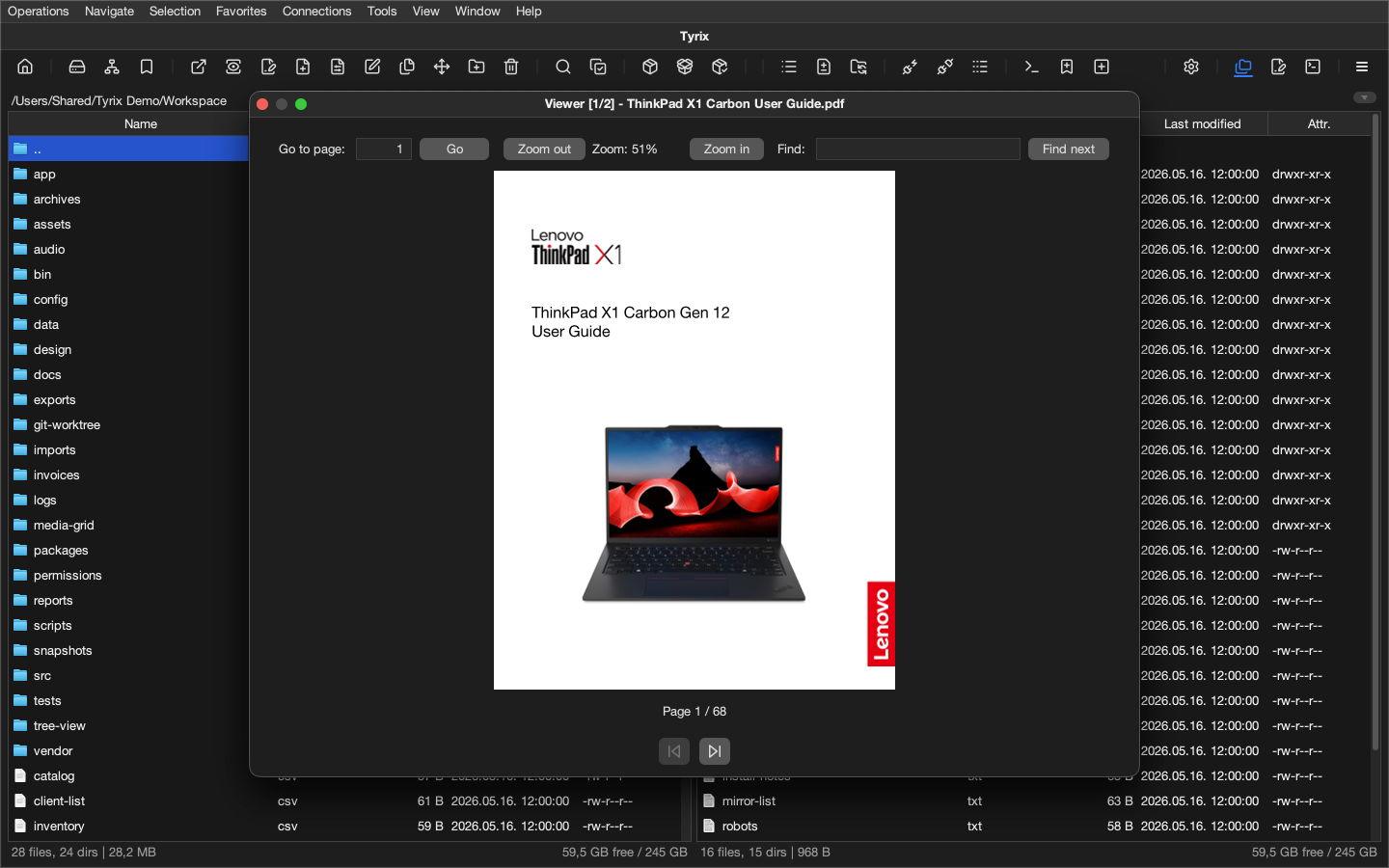Click the stacked package unpack icon

(x=685, y=67)
